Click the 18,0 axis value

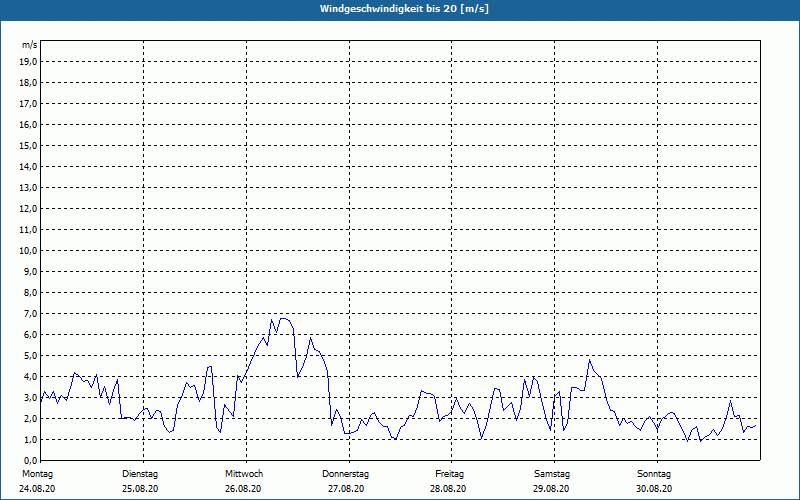27,83
